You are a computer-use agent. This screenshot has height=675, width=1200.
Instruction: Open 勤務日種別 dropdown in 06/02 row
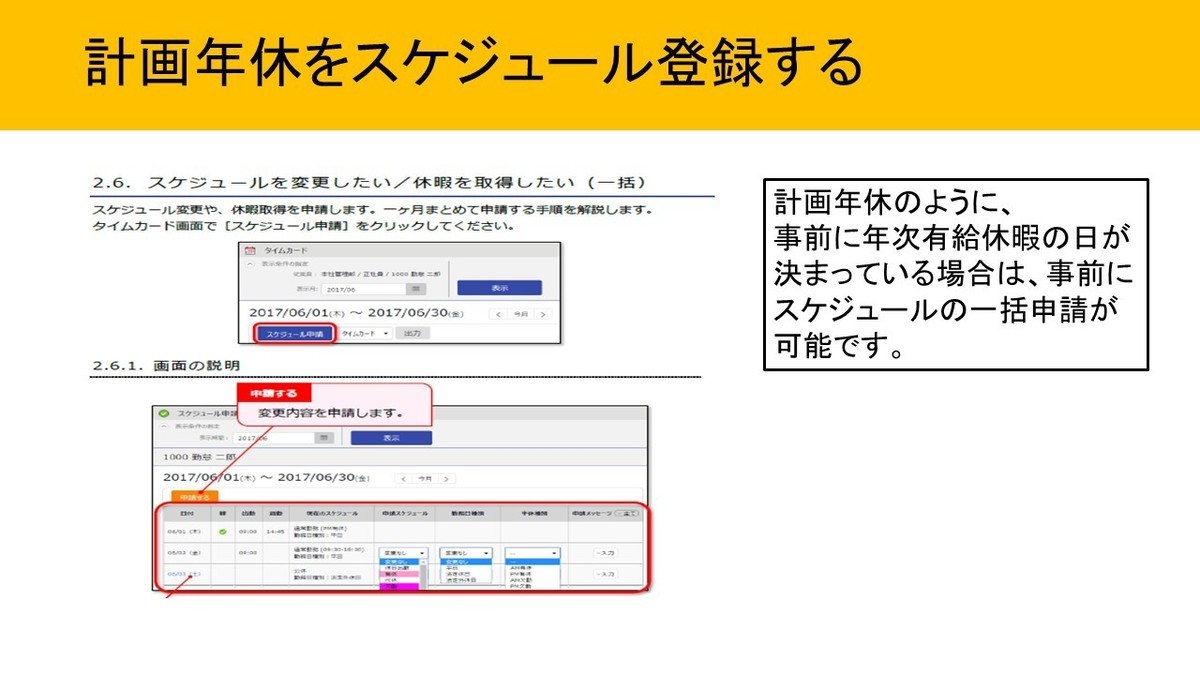467,552
